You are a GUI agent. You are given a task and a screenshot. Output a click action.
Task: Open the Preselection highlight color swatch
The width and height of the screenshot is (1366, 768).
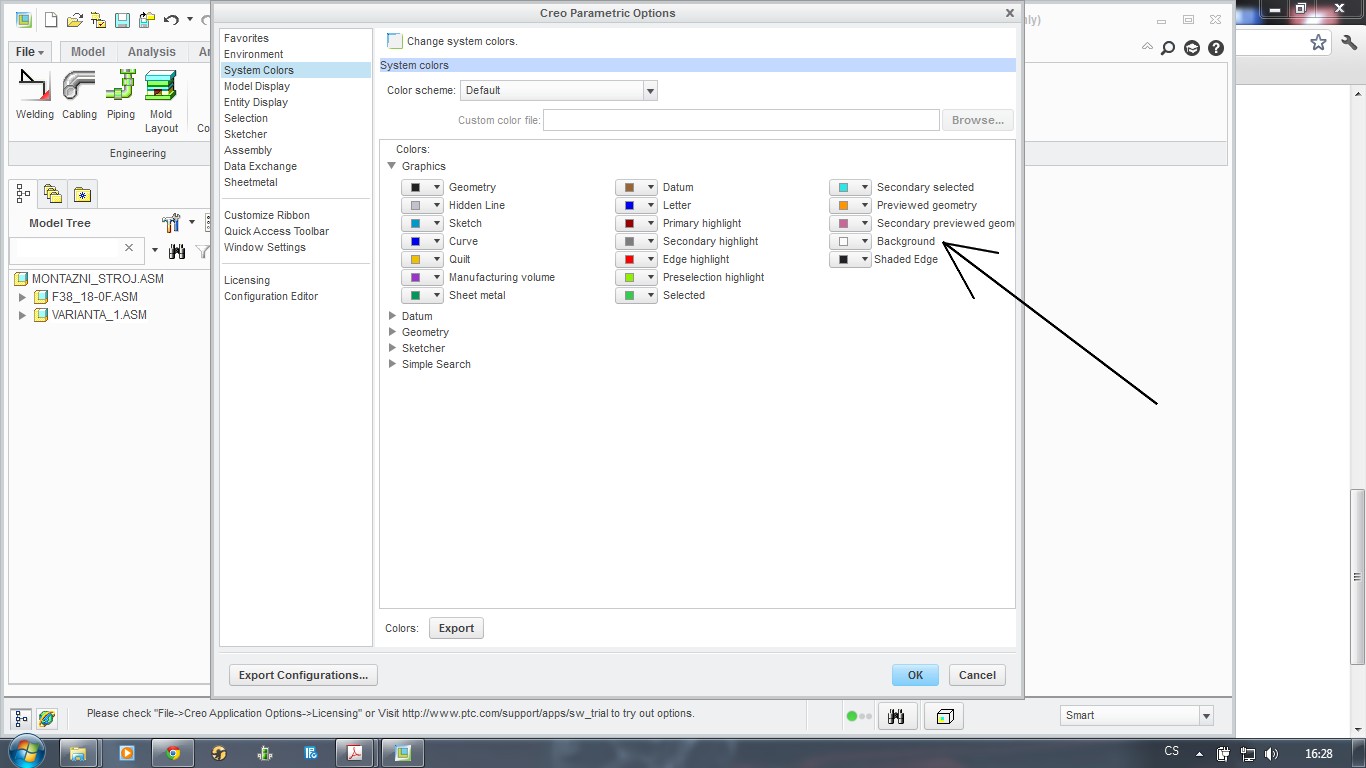pyautogui.click(x=636, y=277)
